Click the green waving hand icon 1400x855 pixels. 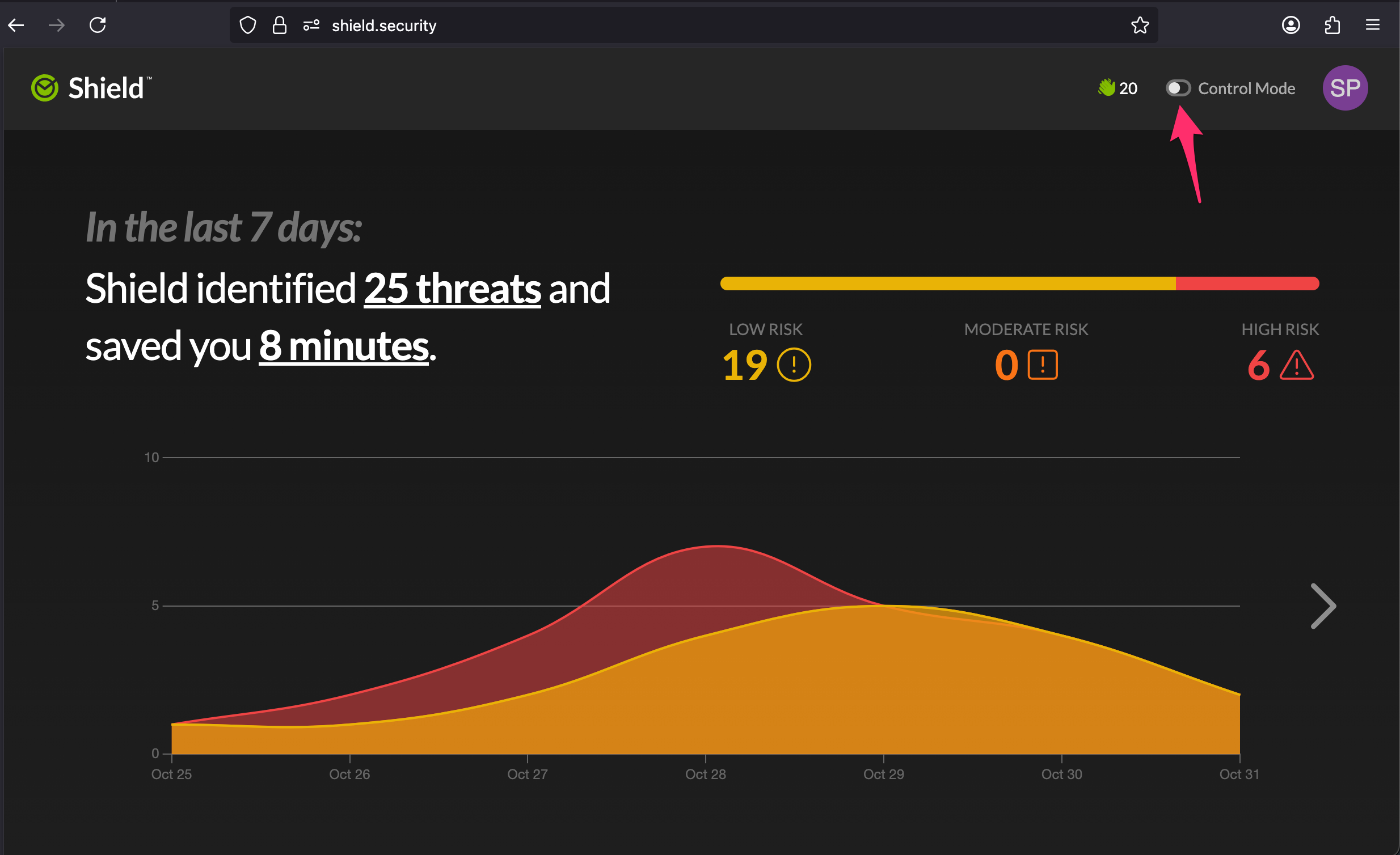pos(1106,87)
